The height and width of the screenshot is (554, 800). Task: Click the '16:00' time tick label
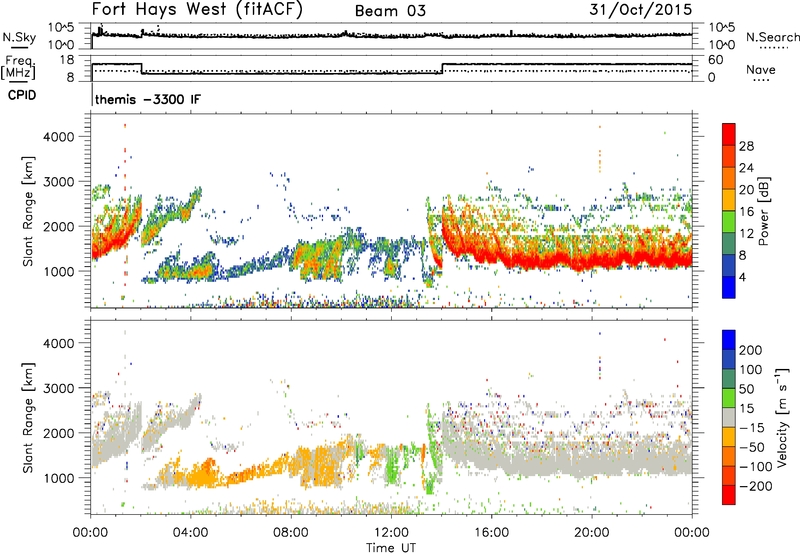[491, 533]
